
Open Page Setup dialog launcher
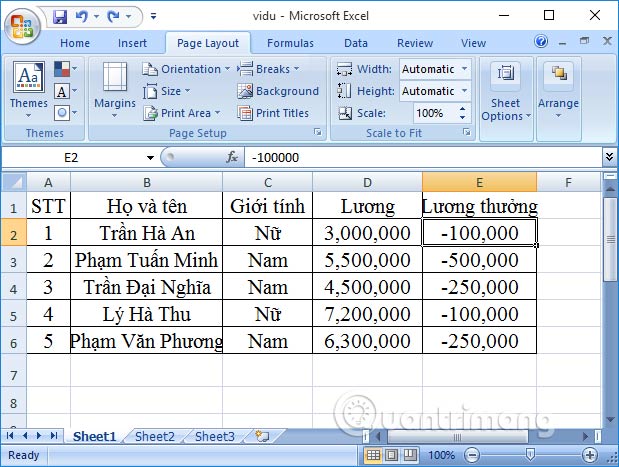[318, 132]
